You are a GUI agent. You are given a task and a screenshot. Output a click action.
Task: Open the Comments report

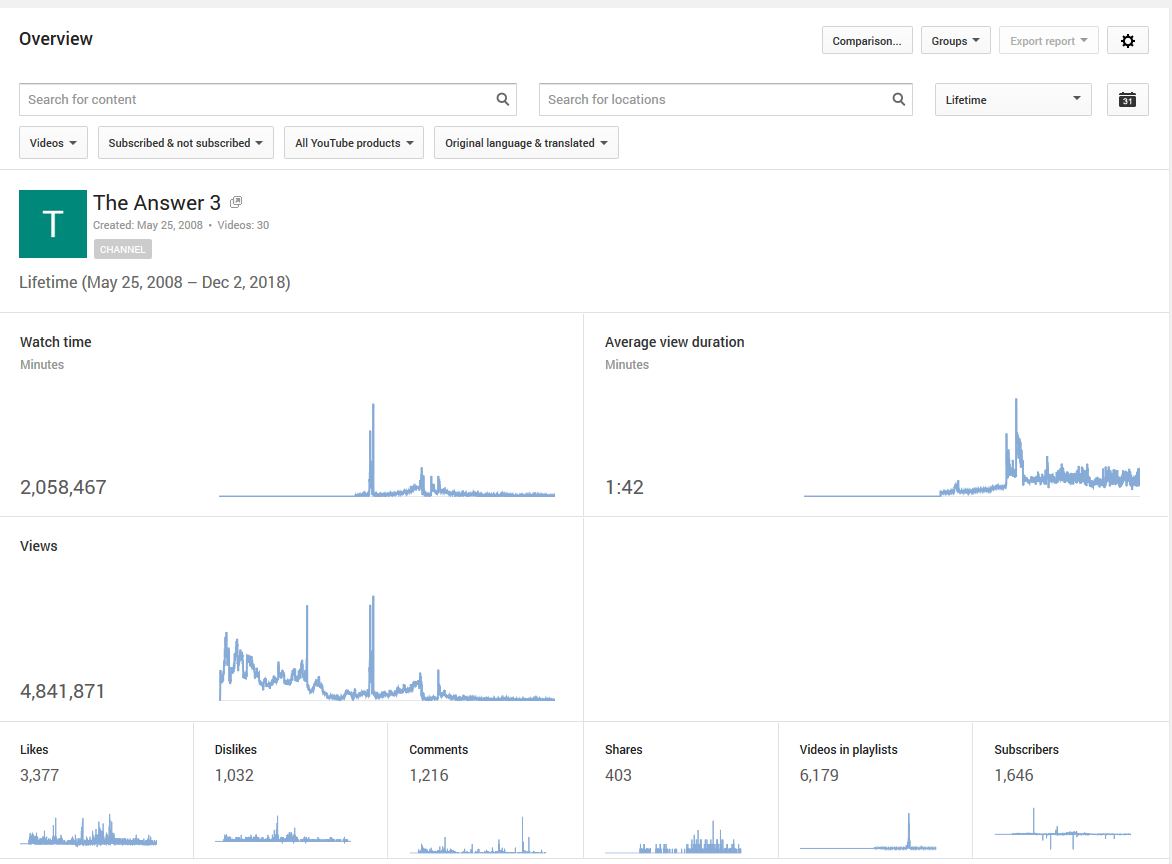pyautogui.click(x=439, y=749)
